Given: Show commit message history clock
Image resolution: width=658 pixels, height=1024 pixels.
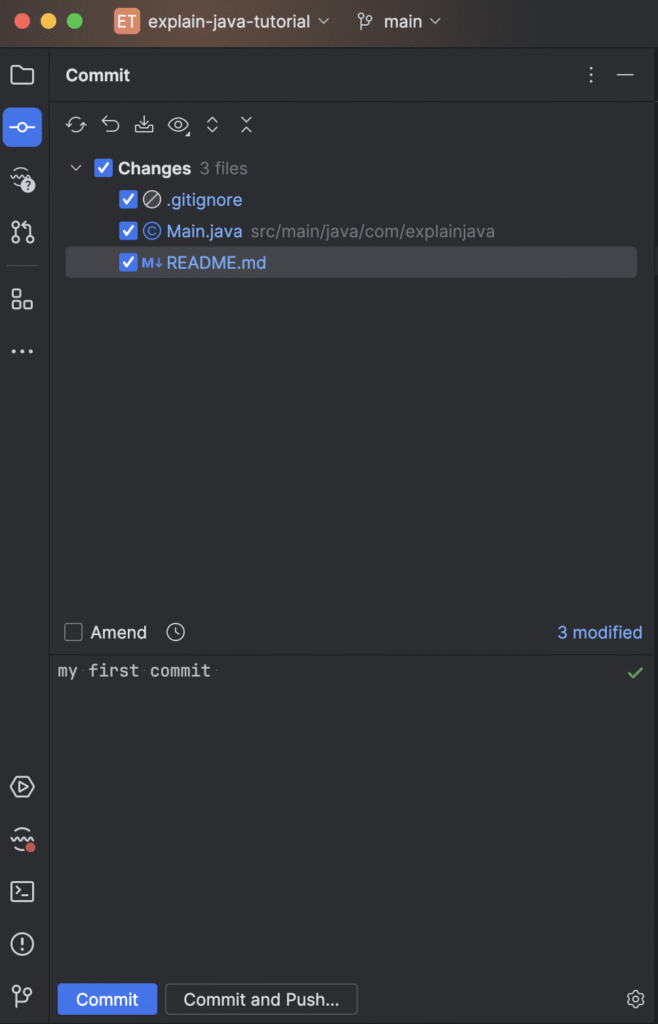Looking at the screenshot, I should click(176, 632).
